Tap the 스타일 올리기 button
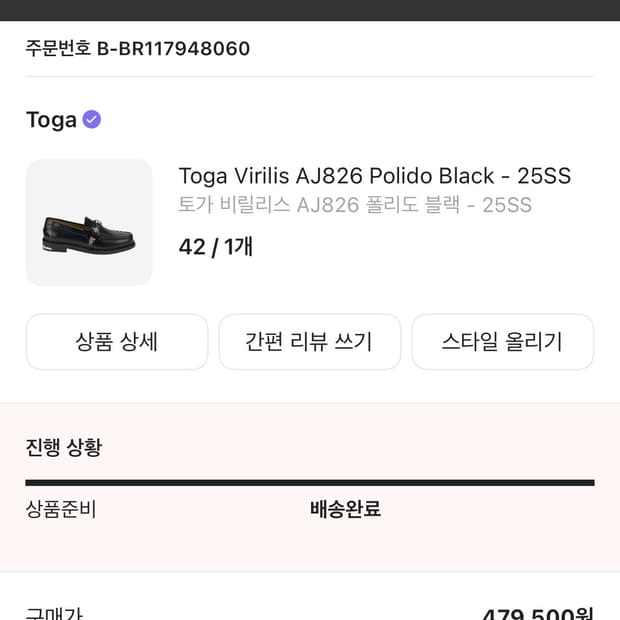620x620 pixels. 502,342
